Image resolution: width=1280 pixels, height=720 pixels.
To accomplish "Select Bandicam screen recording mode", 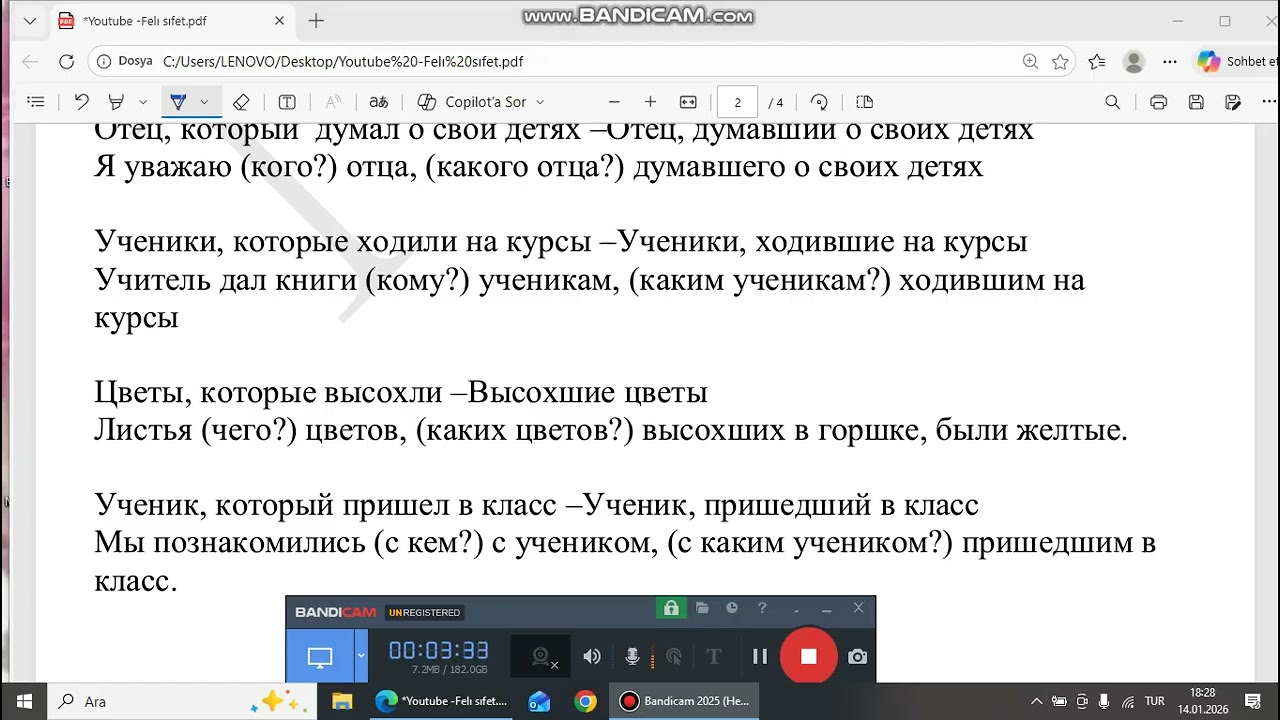I will (x=320, y=656).
